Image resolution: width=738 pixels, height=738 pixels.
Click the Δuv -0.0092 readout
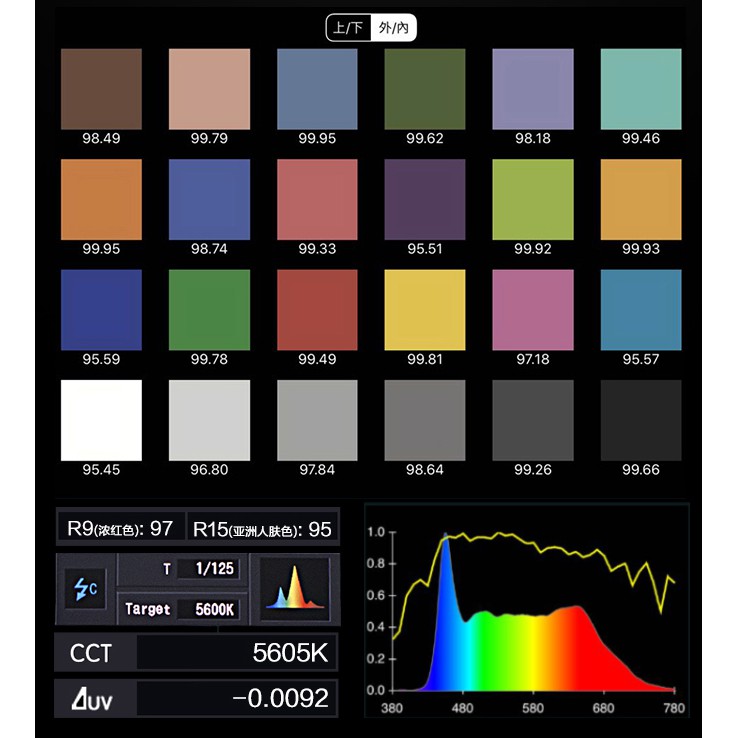pos(196,698)
